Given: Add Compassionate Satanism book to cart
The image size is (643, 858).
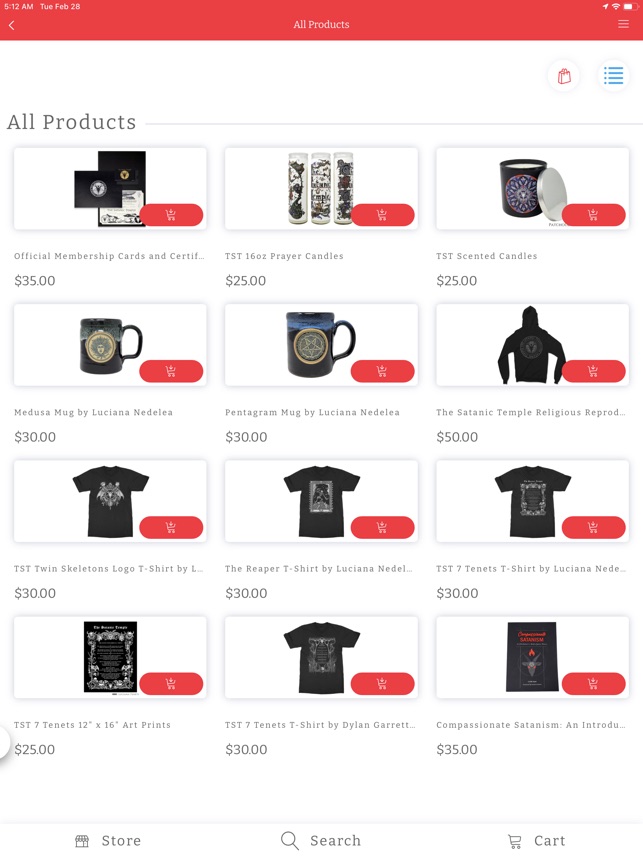Looking at the screenshot, I should click(x=593, y=683).
